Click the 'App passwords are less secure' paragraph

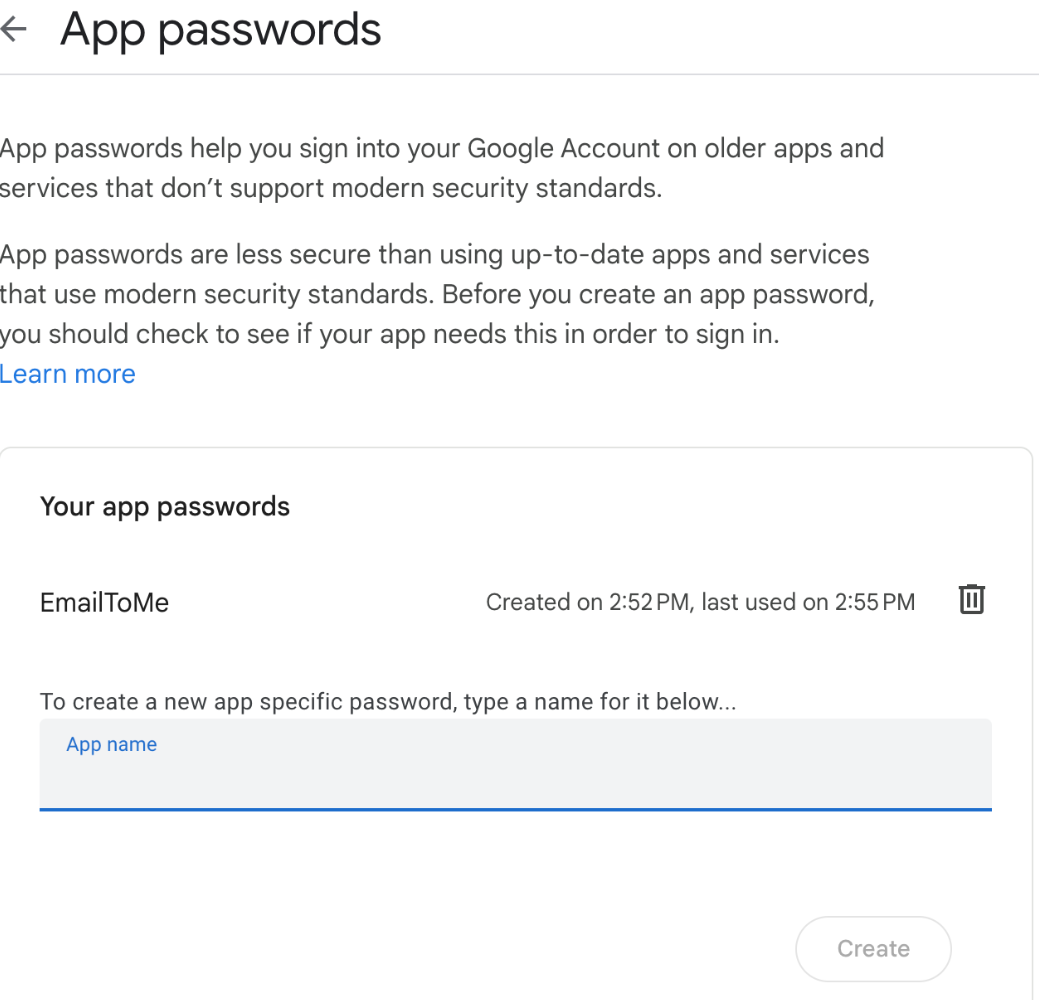434,255
